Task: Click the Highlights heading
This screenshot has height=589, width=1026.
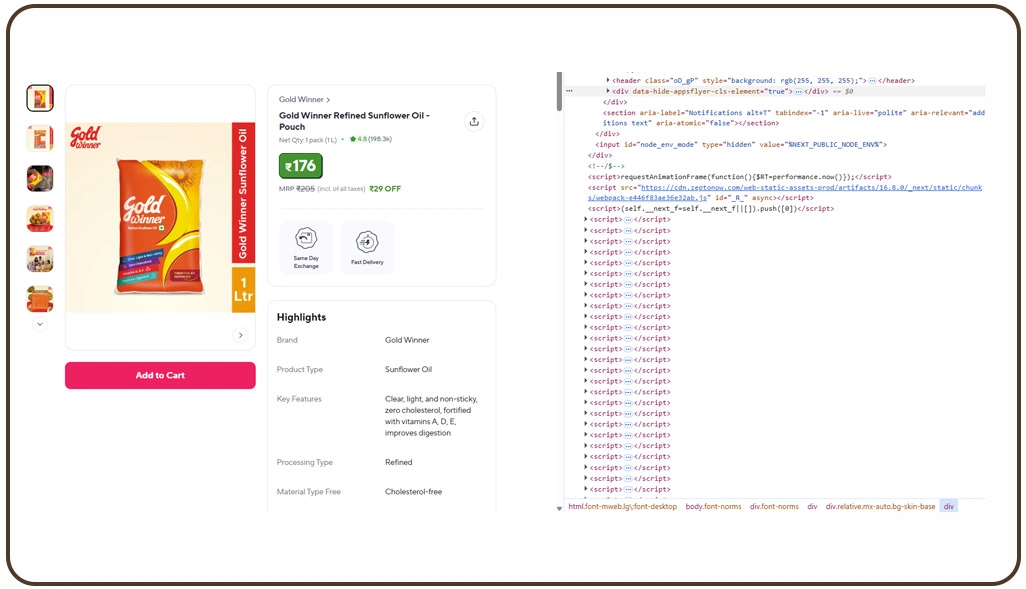Action: click(x=301, y=317)
